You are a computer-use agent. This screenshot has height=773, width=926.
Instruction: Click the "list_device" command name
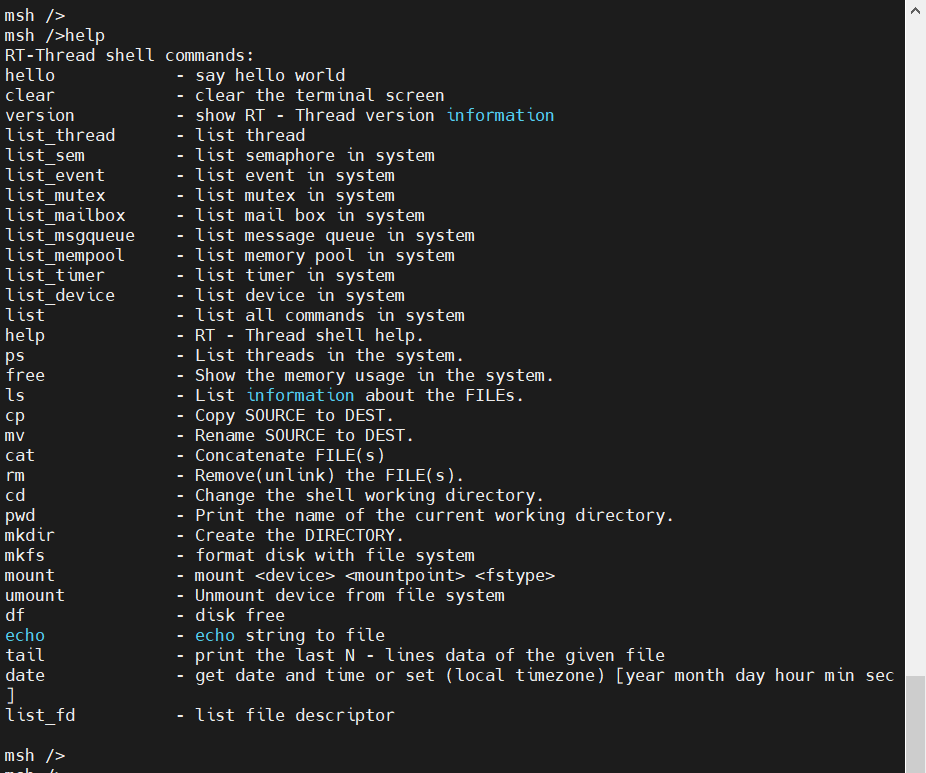(x=60, y=295)
